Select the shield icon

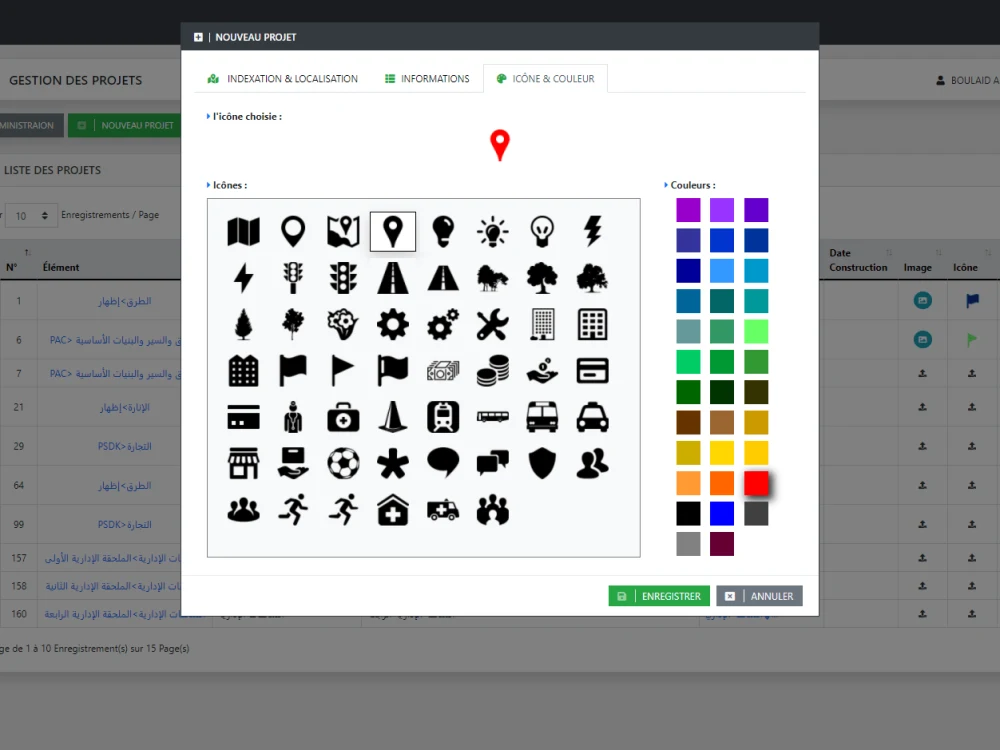[x=542, y=464]
